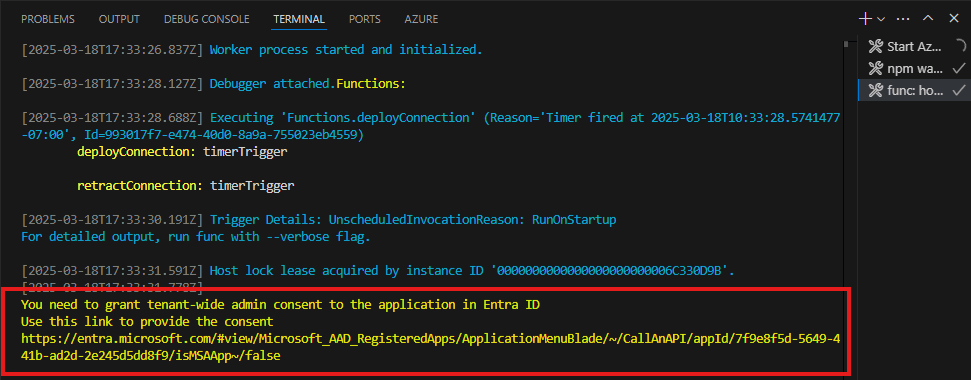Viewport: 971px width, 380px height.
Task: Click the 'retractConnection: timerTrigger' line
Action: [x=186, y=185]
